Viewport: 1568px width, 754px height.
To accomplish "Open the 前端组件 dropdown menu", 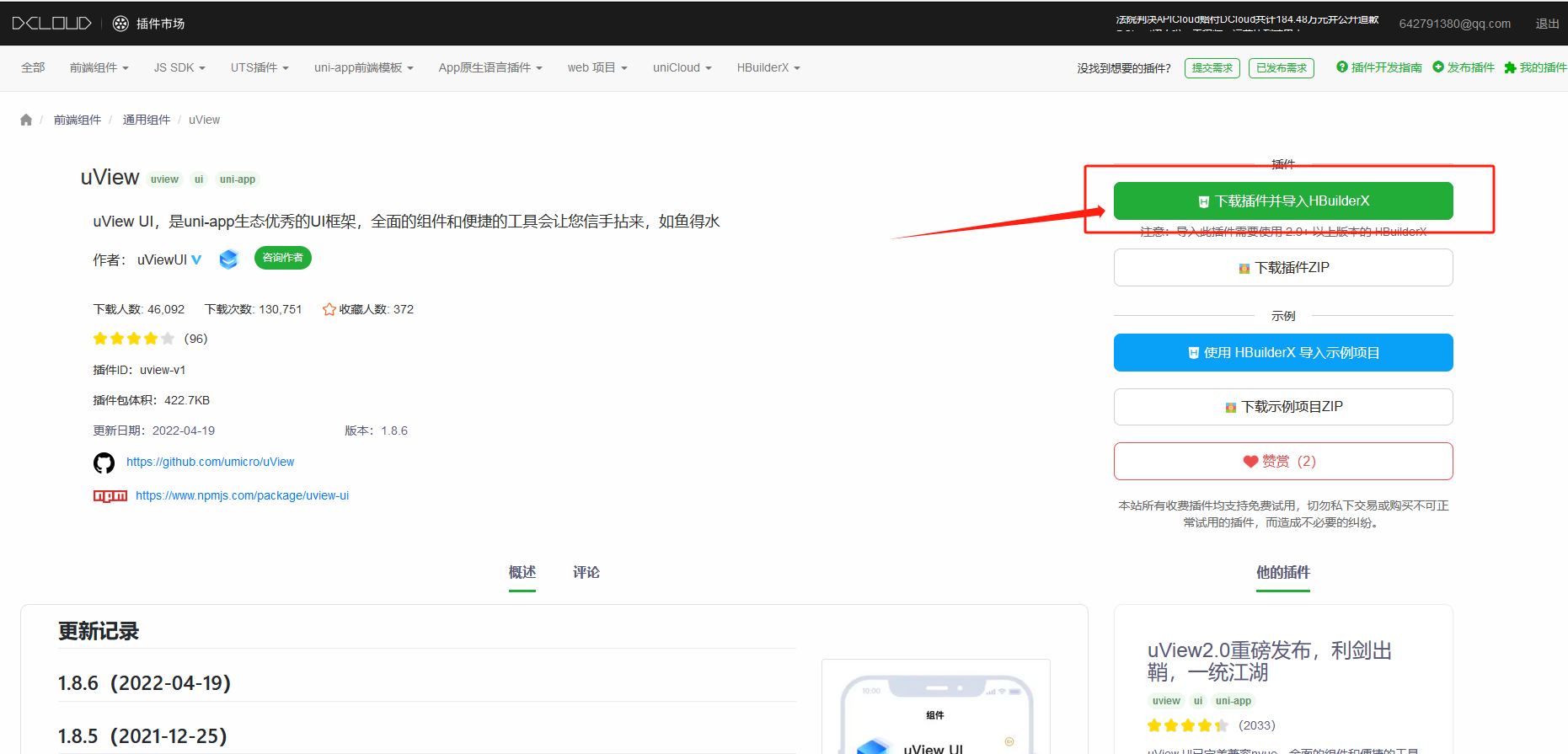I will tap(99, 67).
